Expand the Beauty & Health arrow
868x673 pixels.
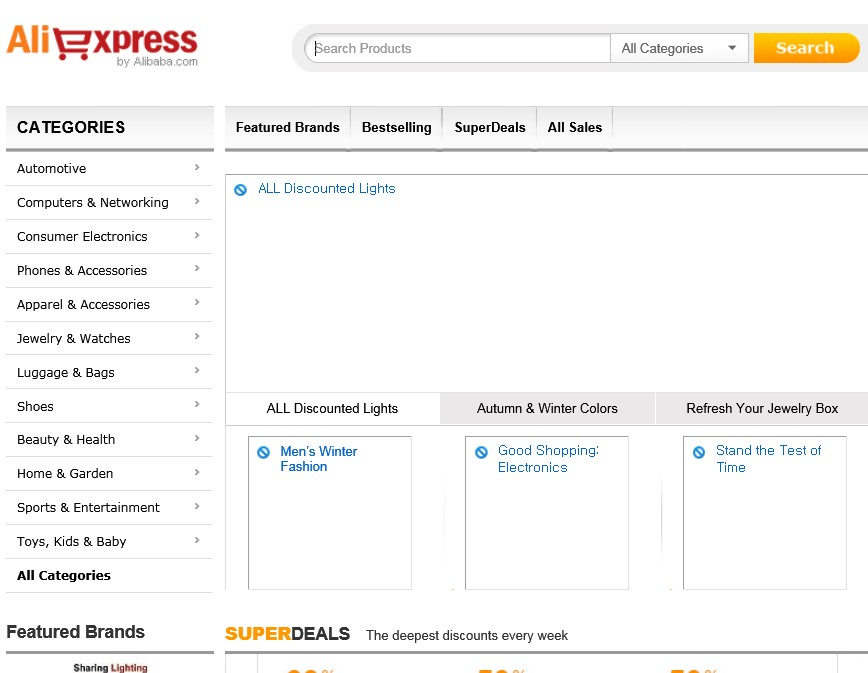click(x=197, y=438)
